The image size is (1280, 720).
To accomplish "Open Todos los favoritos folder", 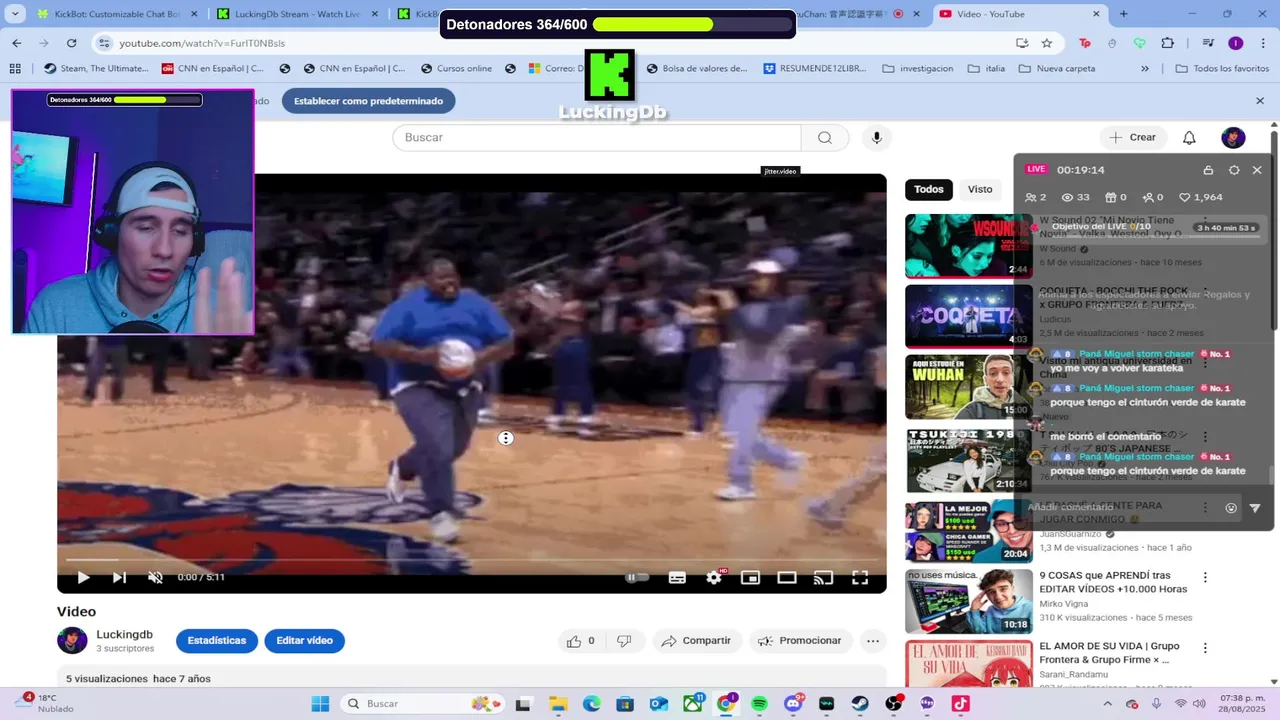I will [x=1222, y=69].
